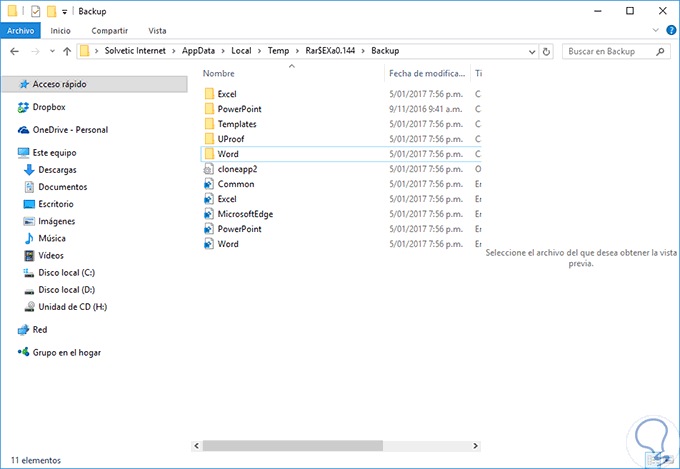The width and height of the screenshot is (680, 469).
Task: Open the Archivo ribbon tab
Action: (20, 31)
